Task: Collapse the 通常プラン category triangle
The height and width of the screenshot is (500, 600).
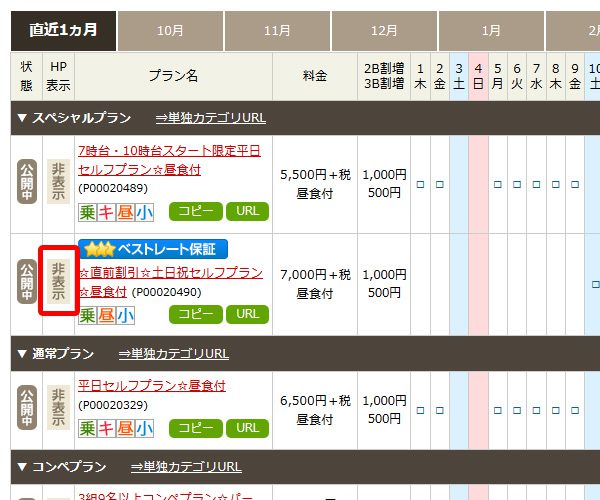Action: 22,353
